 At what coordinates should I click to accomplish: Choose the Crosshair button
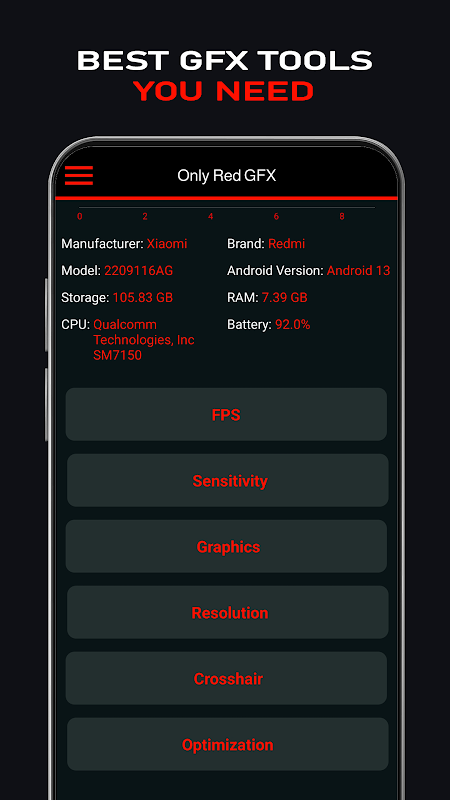[226, 678]
